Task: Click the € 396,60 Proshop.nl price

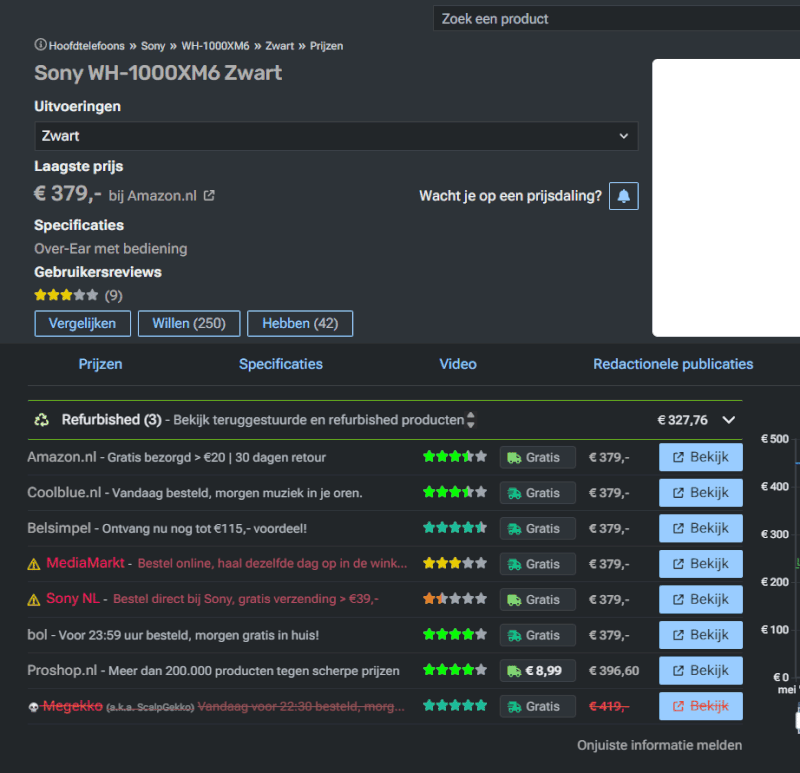Action: click(614, 670)
